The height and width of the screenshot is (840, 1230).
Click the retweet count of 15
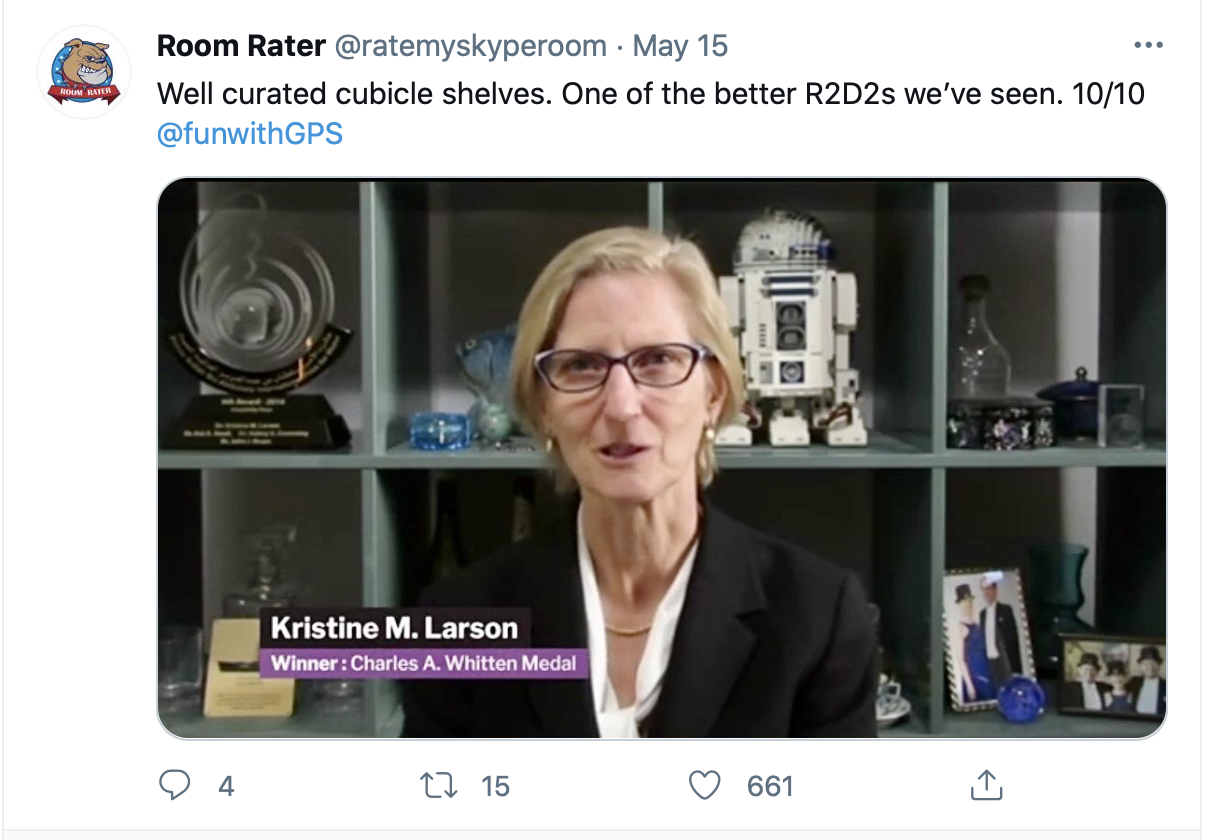(495, 787)
